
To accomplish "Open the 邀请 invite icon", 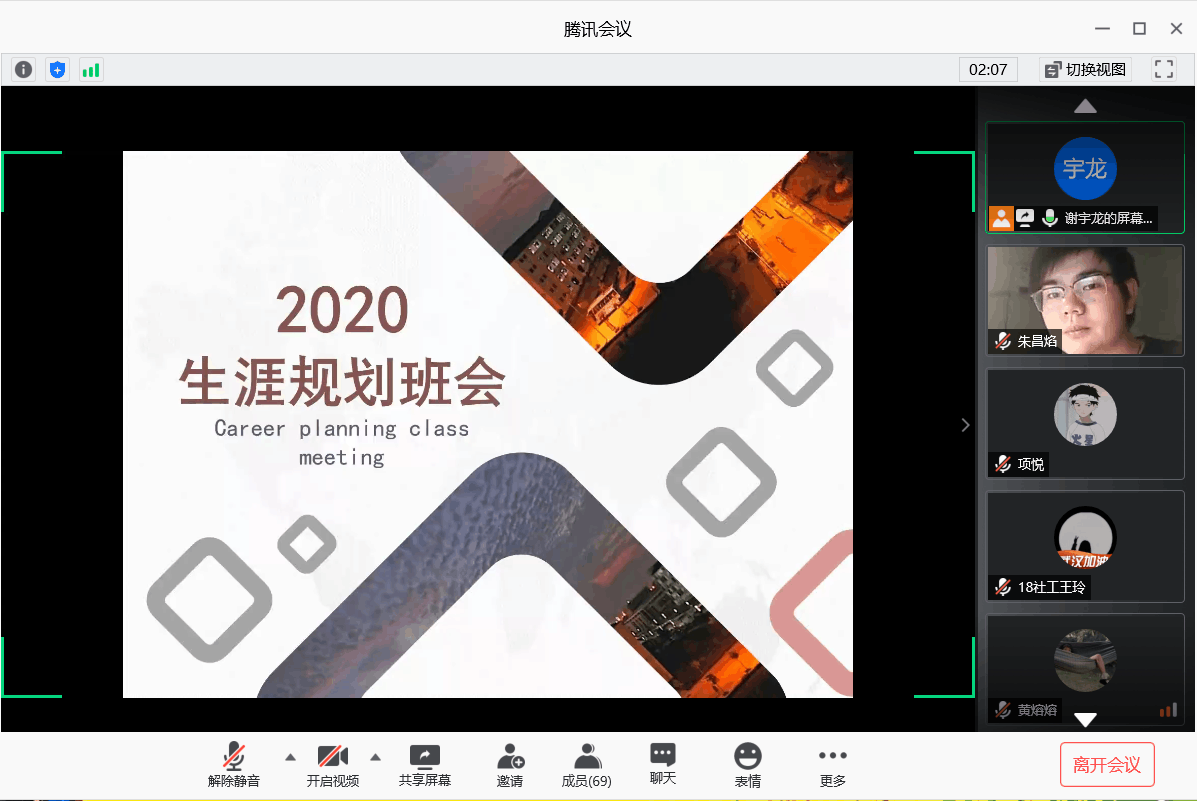I will tap(510, 765).
